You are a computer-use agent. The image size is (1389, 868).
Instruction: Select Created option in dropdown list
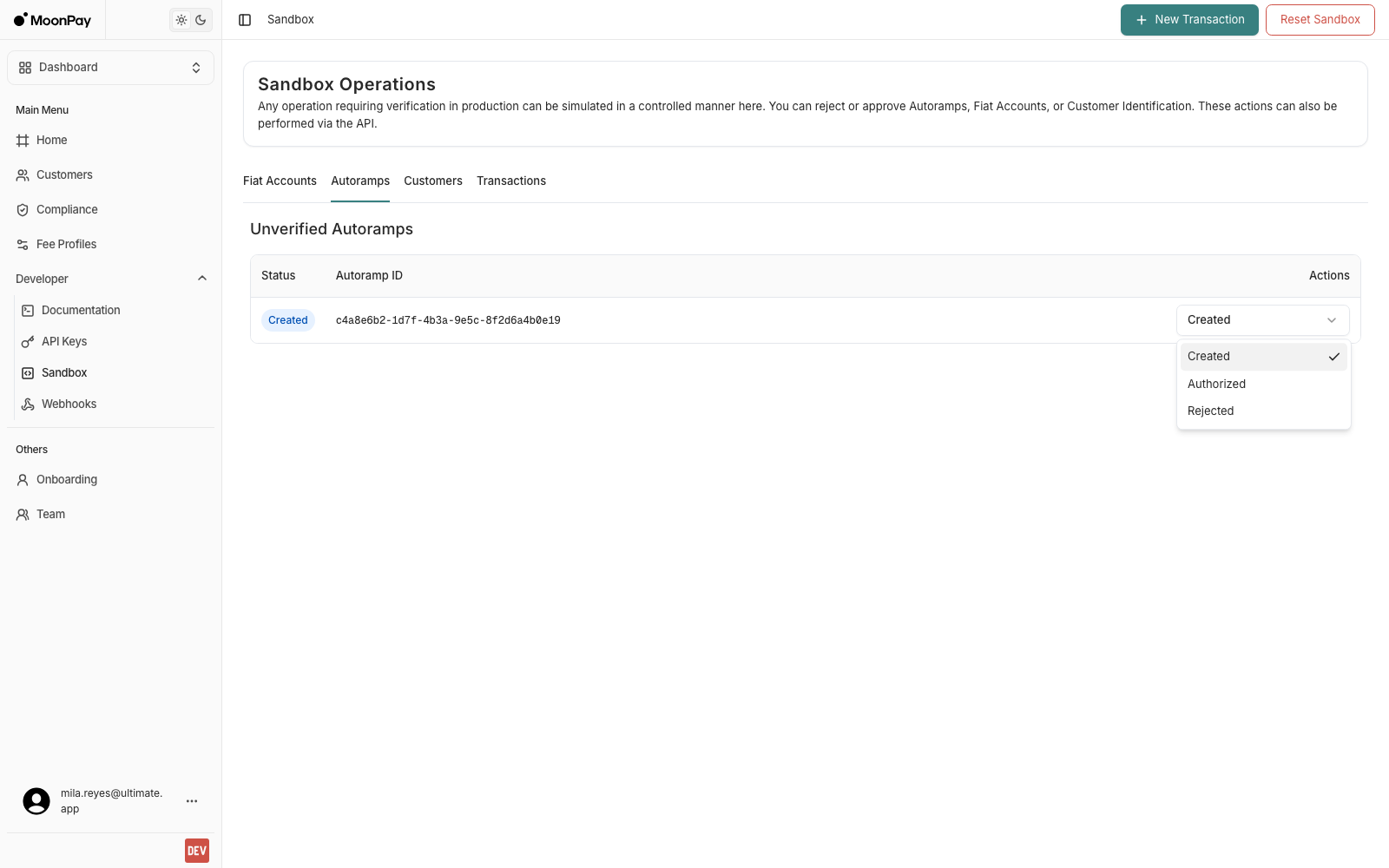[1264, 357]
